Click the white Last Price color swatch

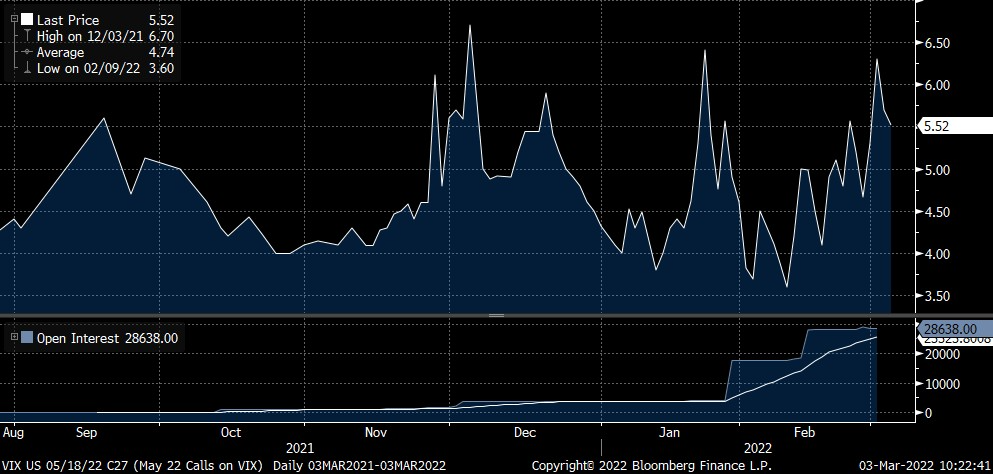coord(27,19)
